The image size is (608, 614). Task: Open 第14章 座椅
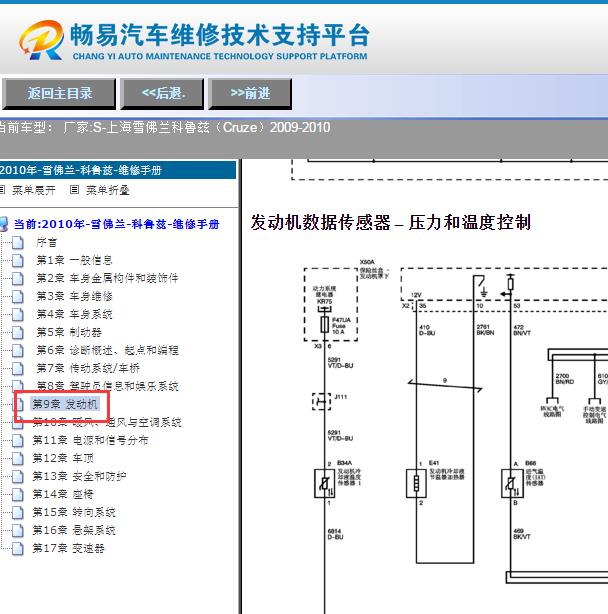[x=63, y=494]
